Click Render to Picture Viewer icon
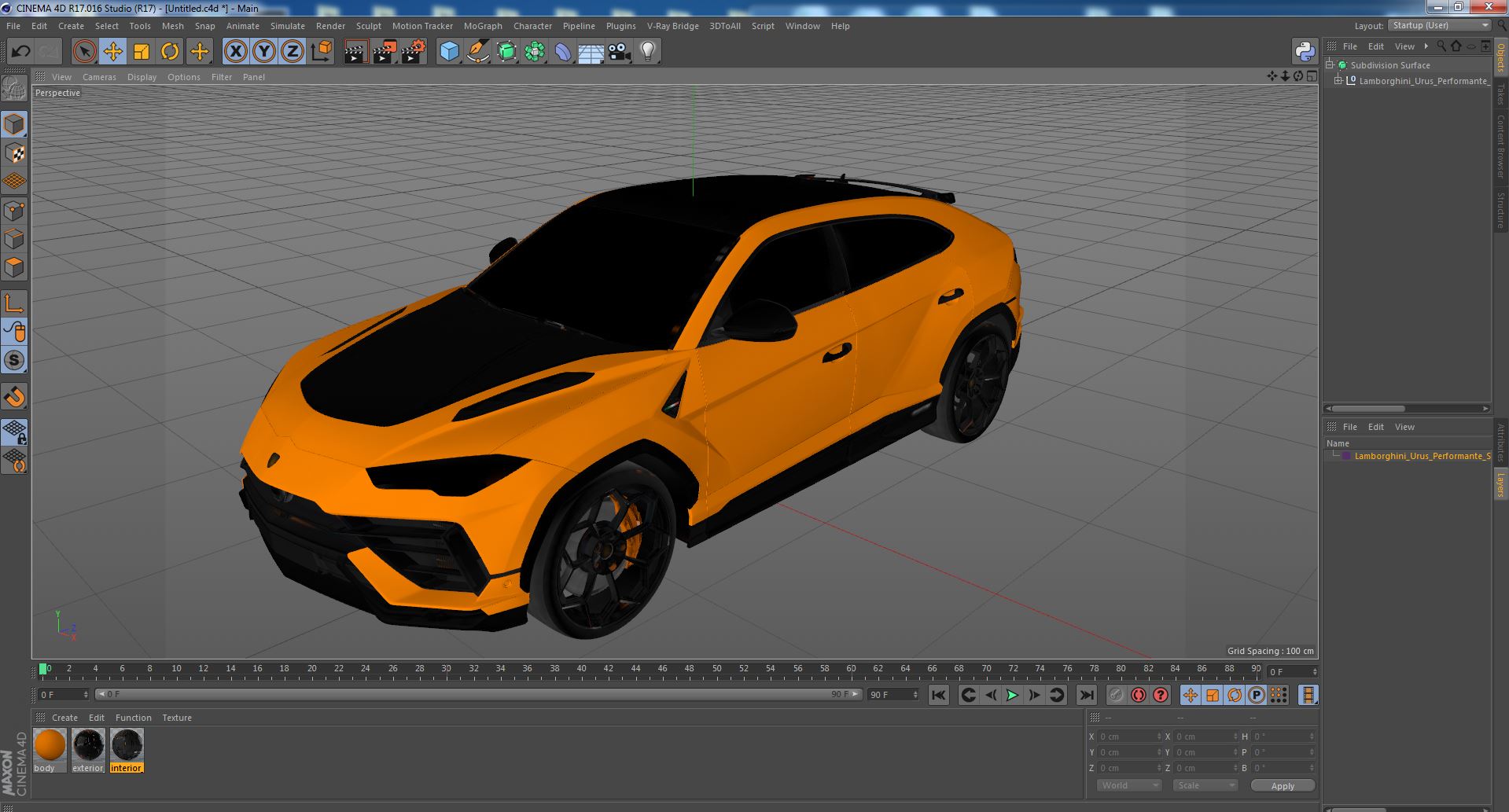Screen dimensions: 1509x812 (385, 52)
